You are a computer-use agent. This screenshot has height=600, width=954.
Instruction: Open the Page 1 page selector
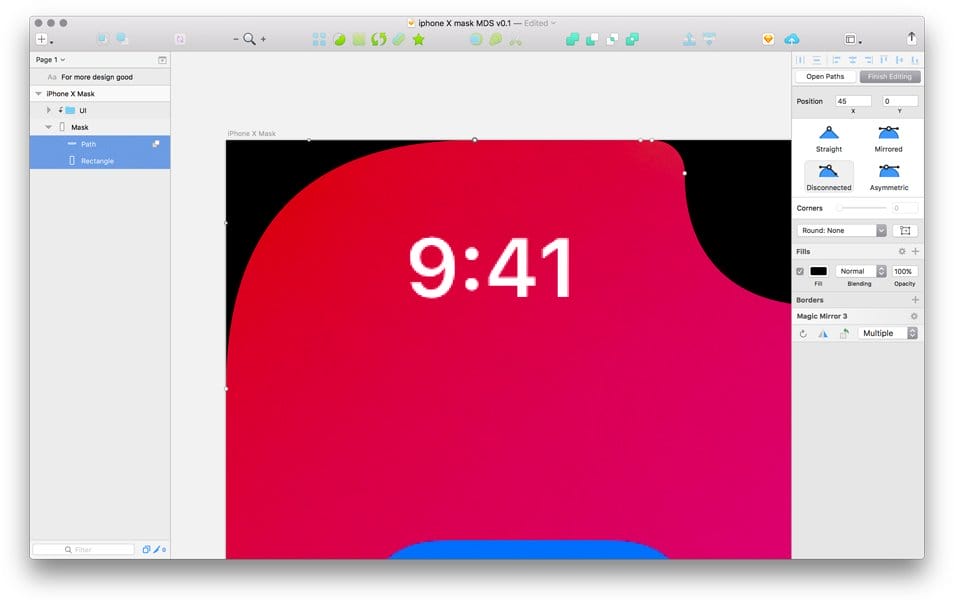click(x=48, y=60)
